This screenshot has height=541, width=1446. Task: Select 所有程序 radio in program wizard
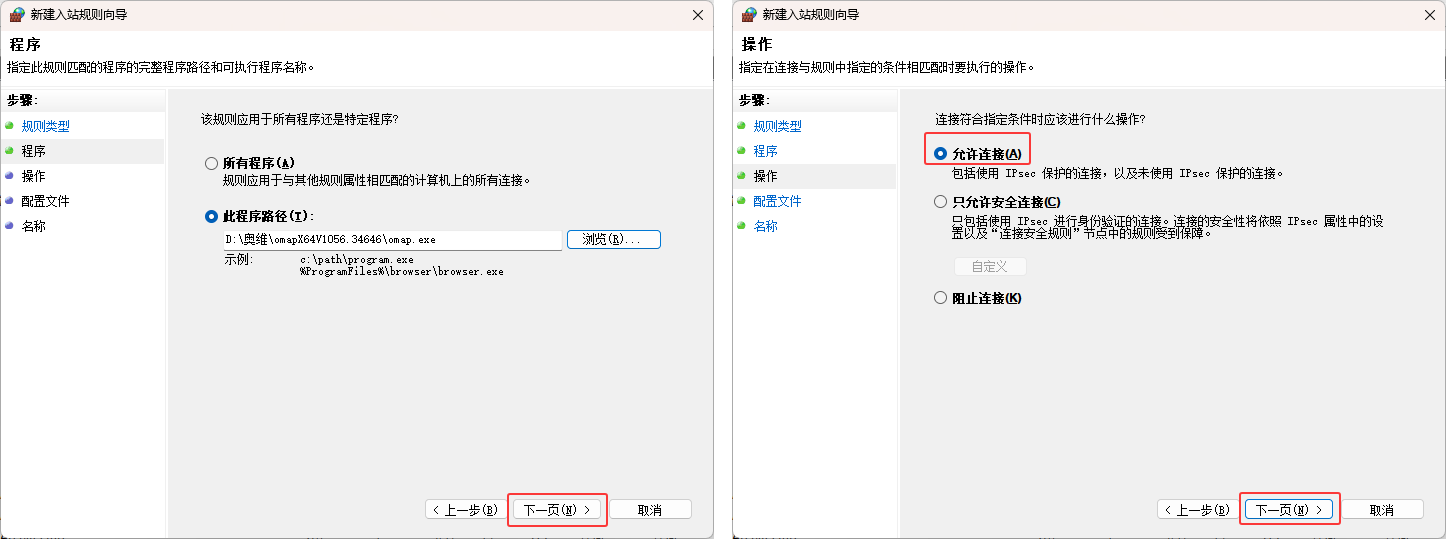pyautogui.click(x=211, y=163)
